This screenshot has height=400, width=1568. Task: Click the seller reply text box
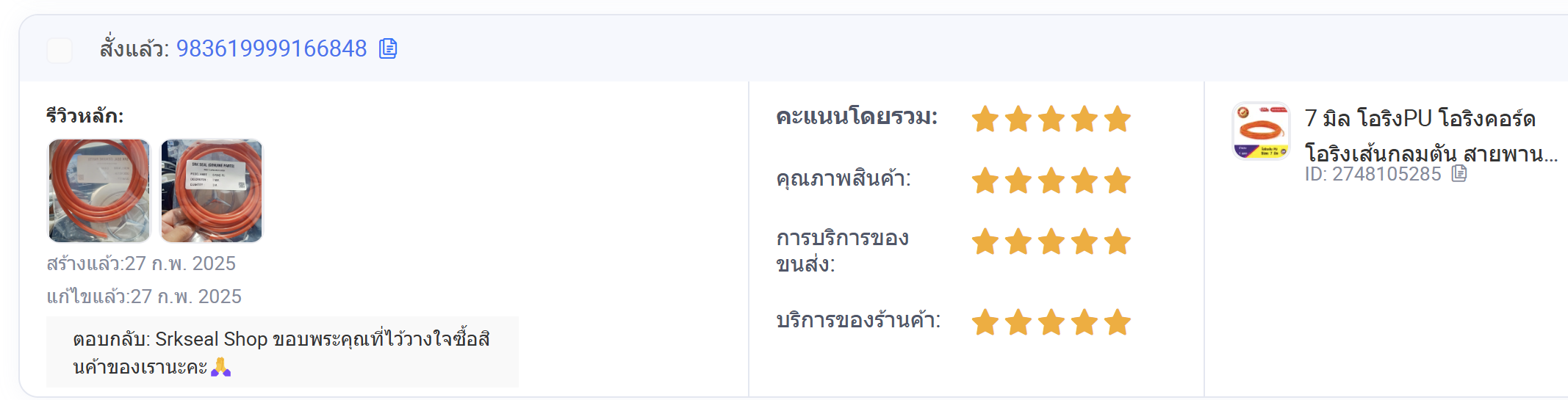(282, 352)
